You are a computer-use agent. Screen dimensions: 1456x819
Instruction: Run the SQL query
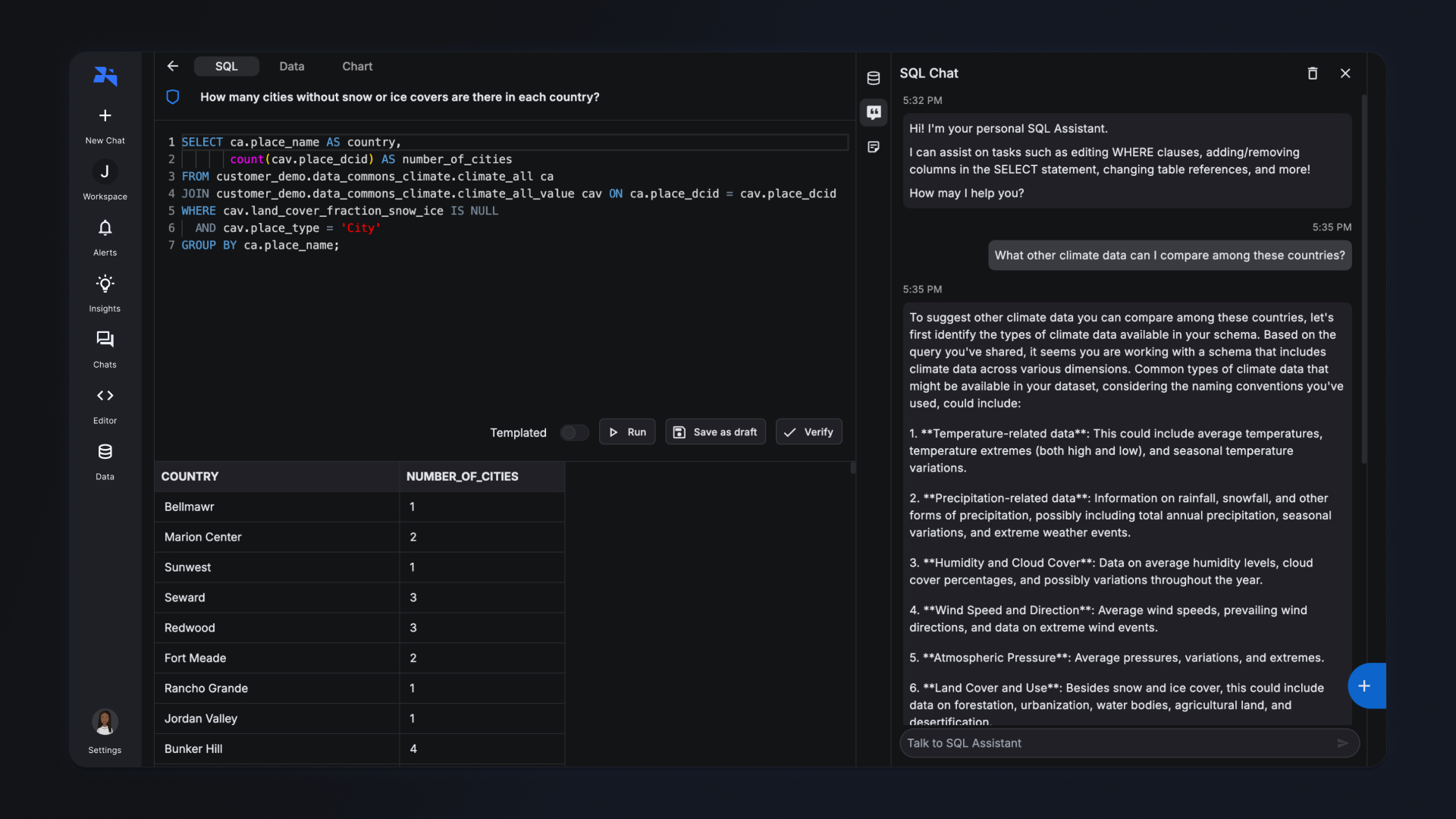pyautogui.click(x=627, y=432)
